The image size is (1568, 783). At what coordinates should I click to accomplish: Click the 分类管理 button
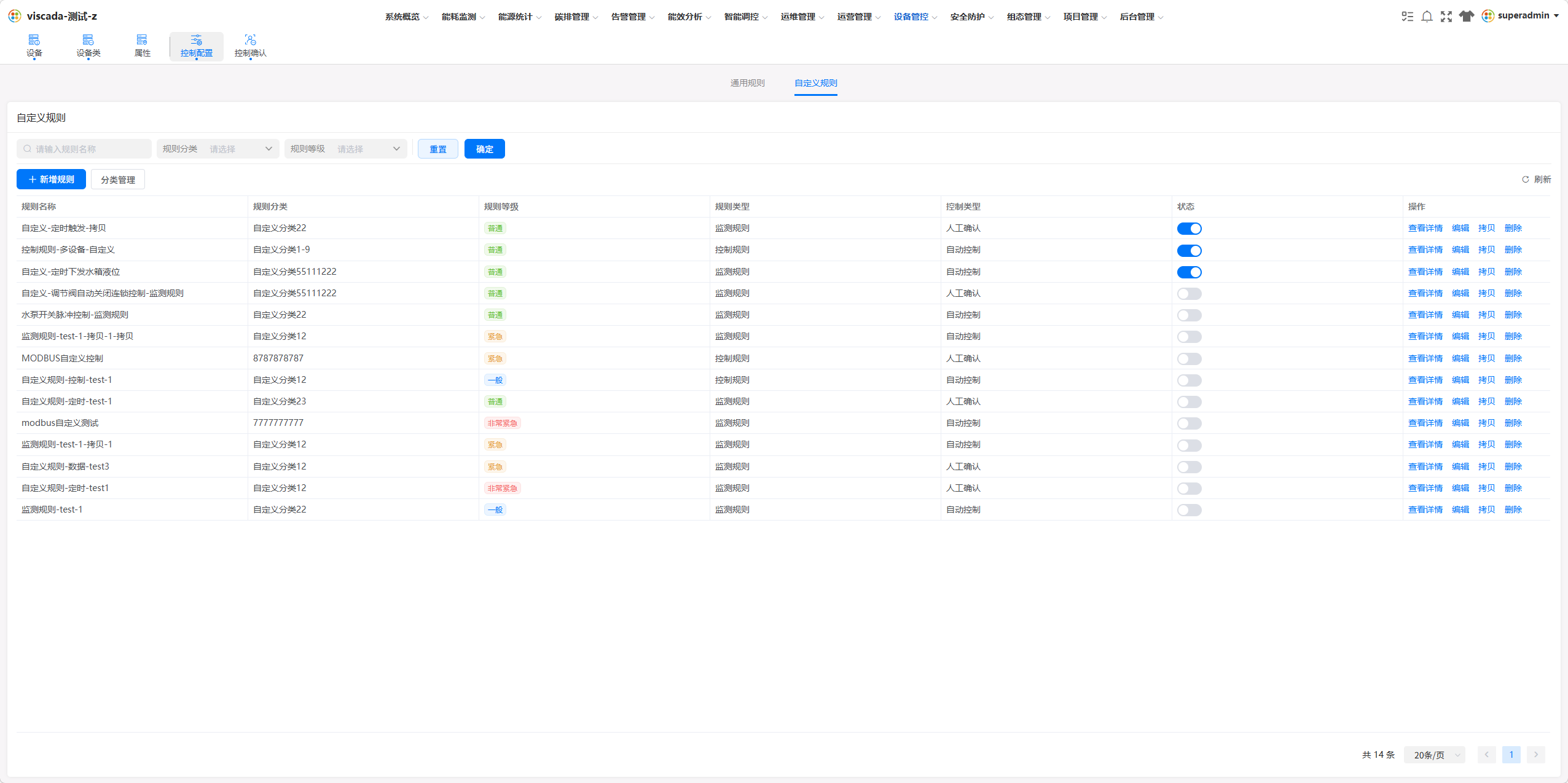coord(118,179)
